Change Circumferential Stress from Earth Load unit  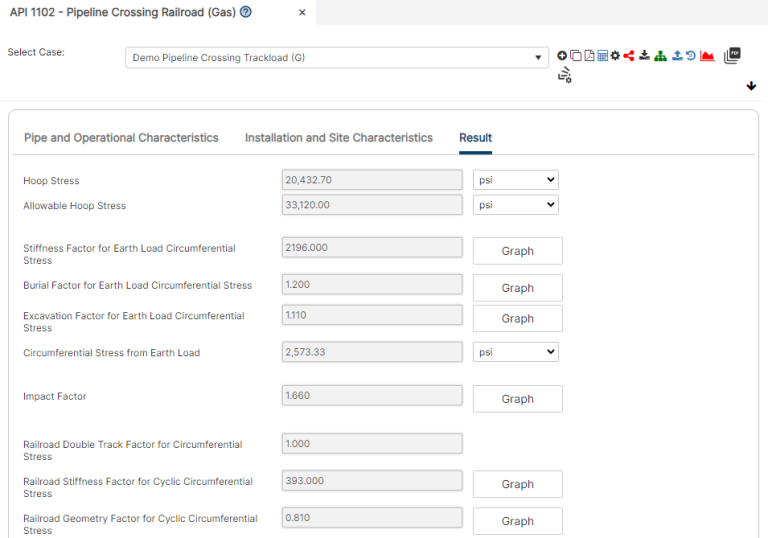click(x=515, y=352)
